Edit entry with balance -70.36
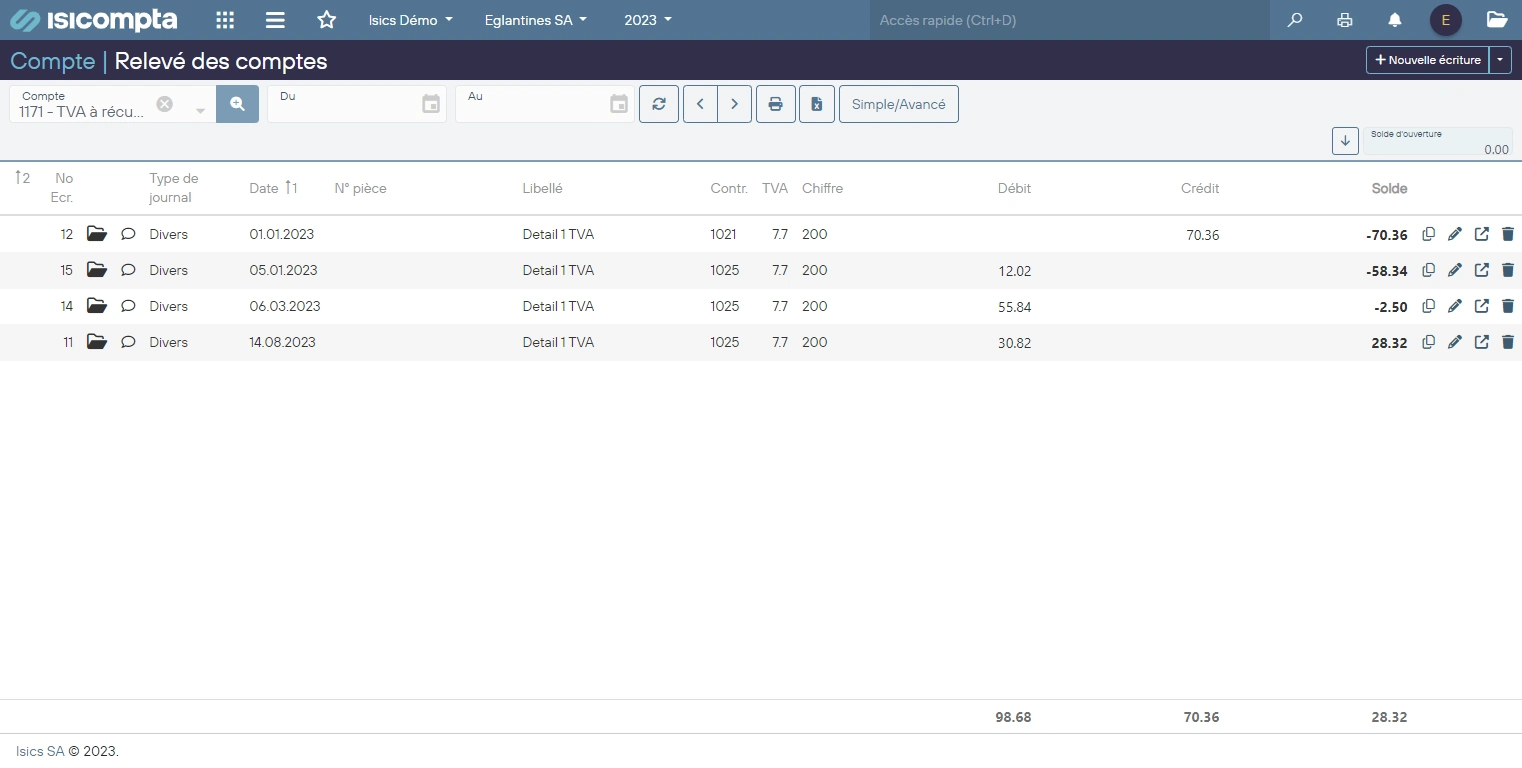 [x=1455, y=234]
